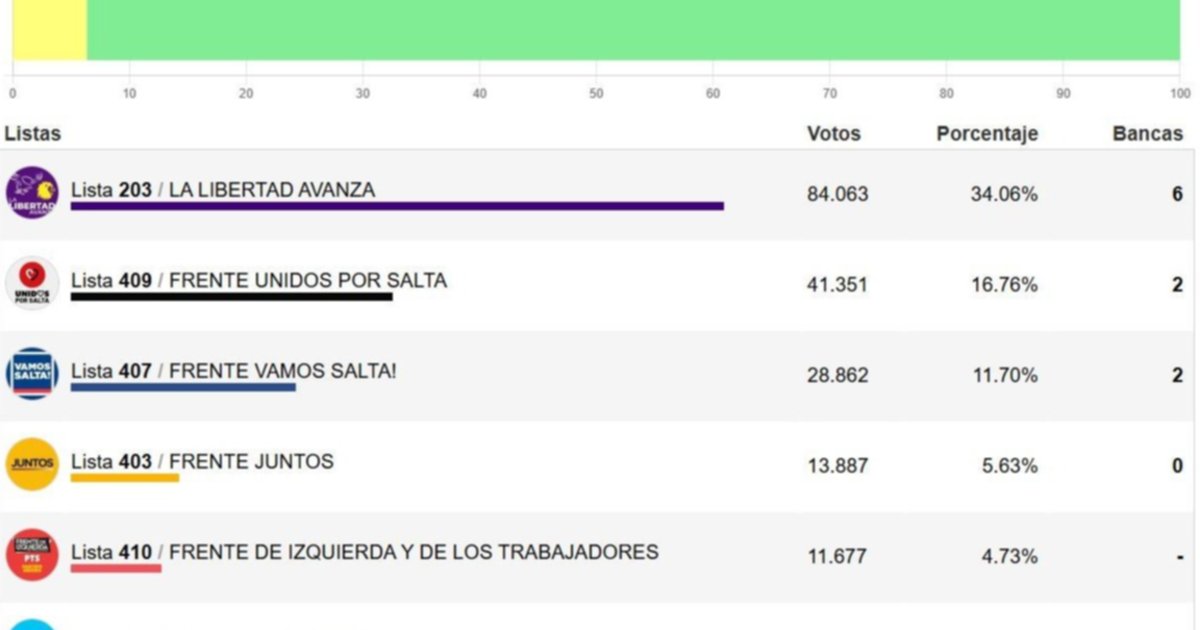Open Lista 203 La Libertad Avanza

223,190
